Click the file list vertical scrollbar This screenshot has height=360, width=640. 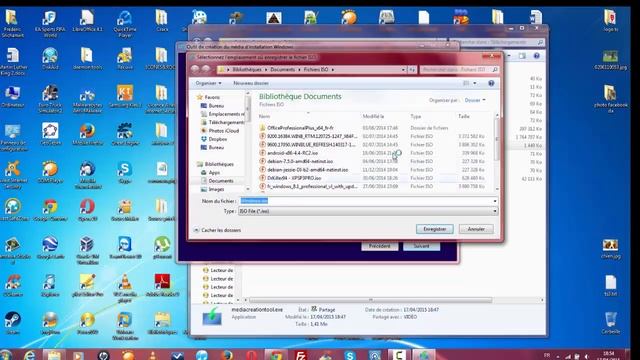497,152
